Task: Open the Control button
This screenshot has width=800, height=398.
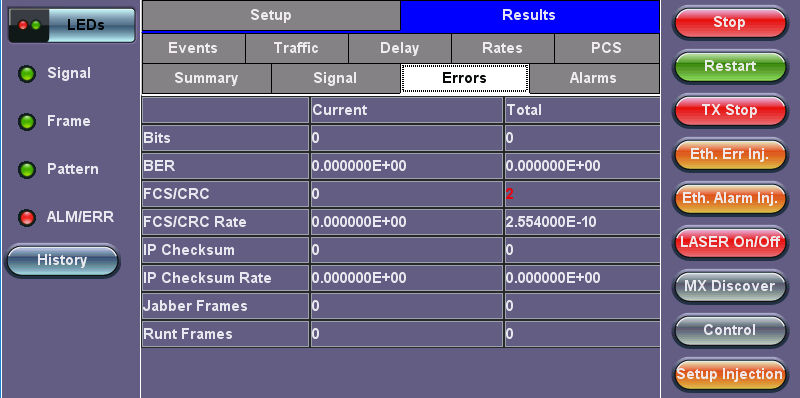Action: pyautogui.click(x=729, y=330)
